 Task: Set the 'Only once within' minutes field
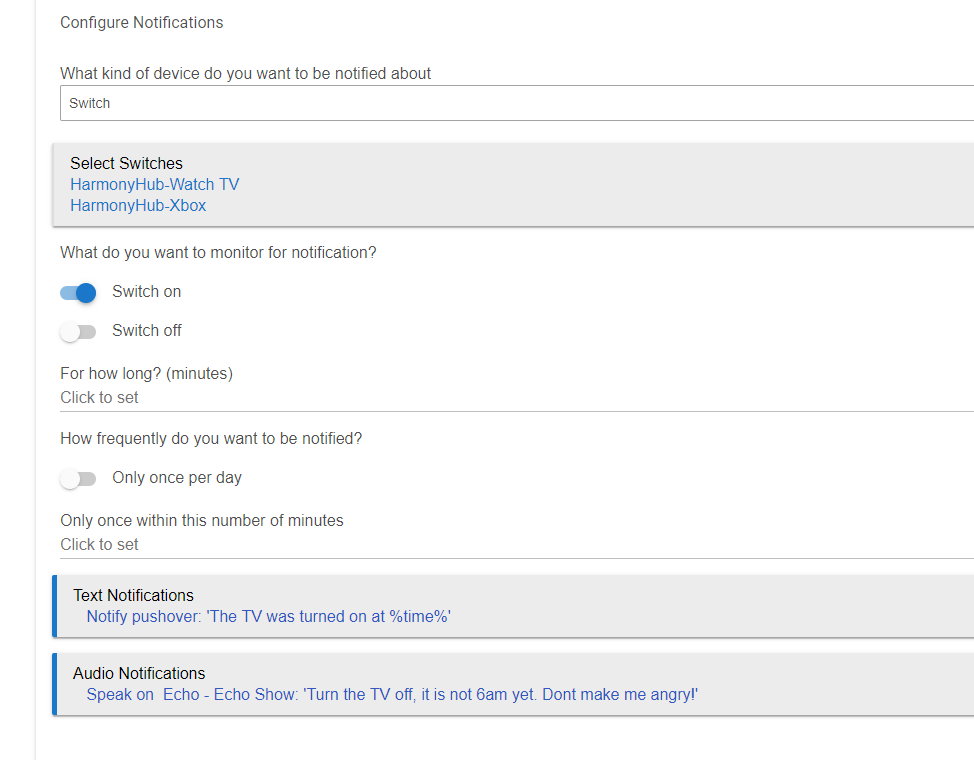517,544
